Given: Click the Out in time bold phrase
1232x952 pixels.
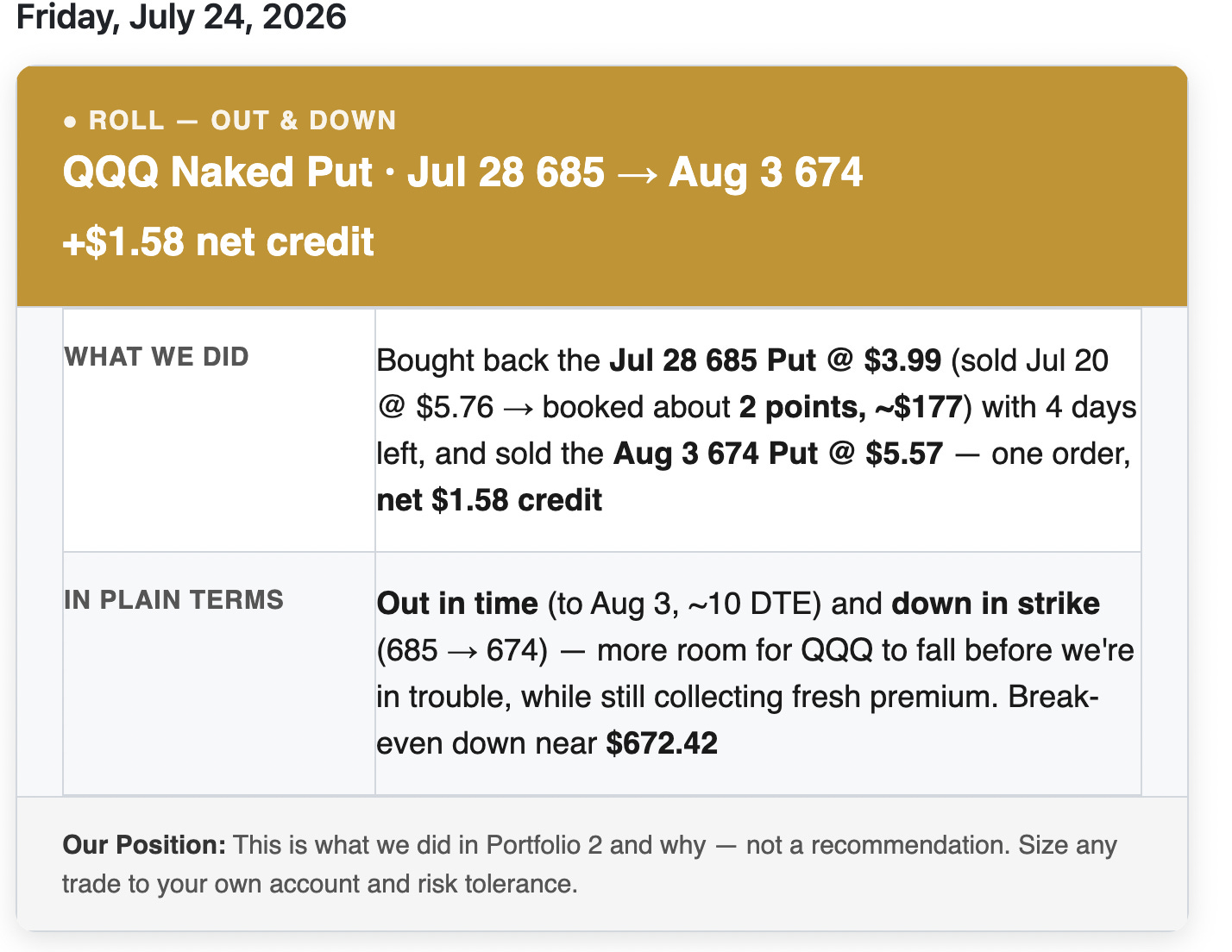Looking at the screenshot, I should tap(457, 604).
